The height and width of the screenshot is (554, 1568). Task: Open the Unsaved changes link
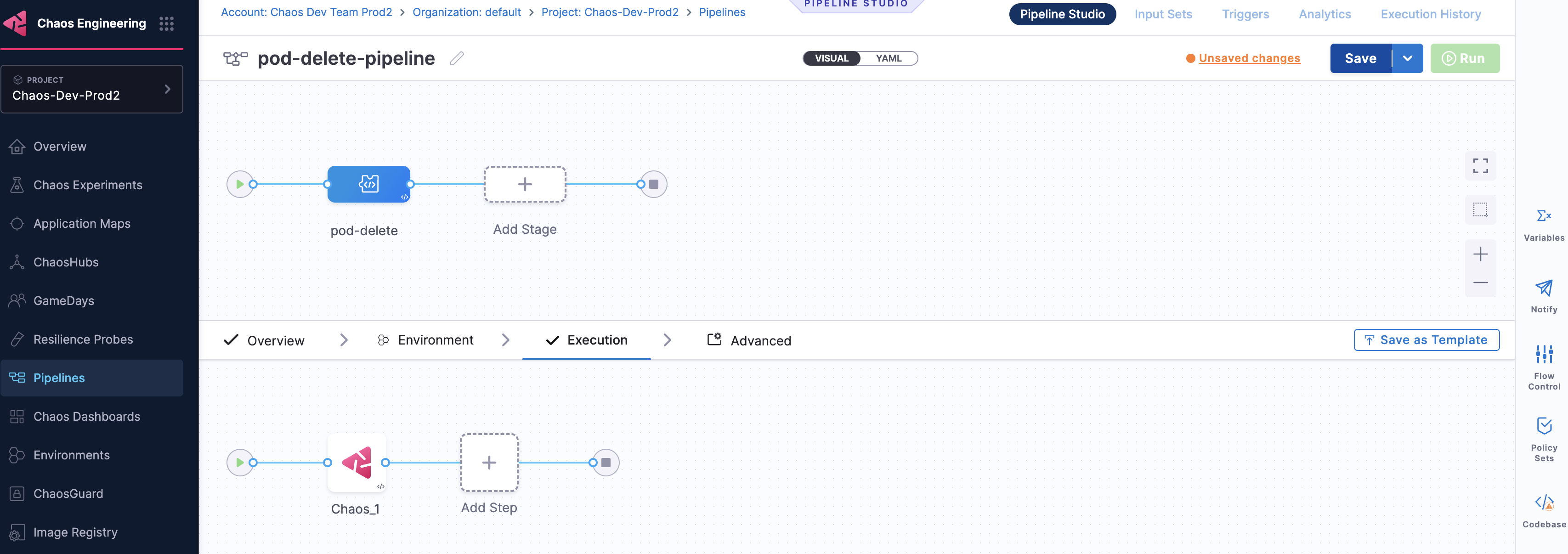click(x=1249, y=58)
